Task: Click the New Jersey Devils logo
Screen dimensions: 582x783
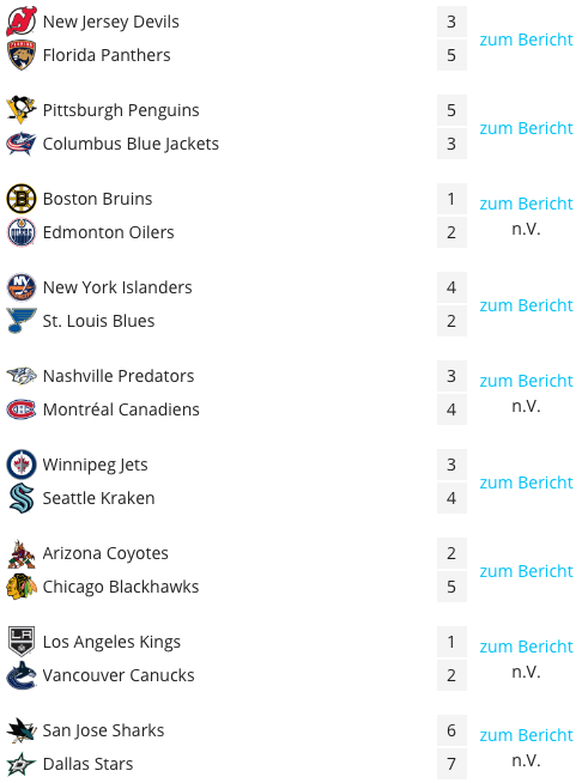Action: click(x=21, y=21)
